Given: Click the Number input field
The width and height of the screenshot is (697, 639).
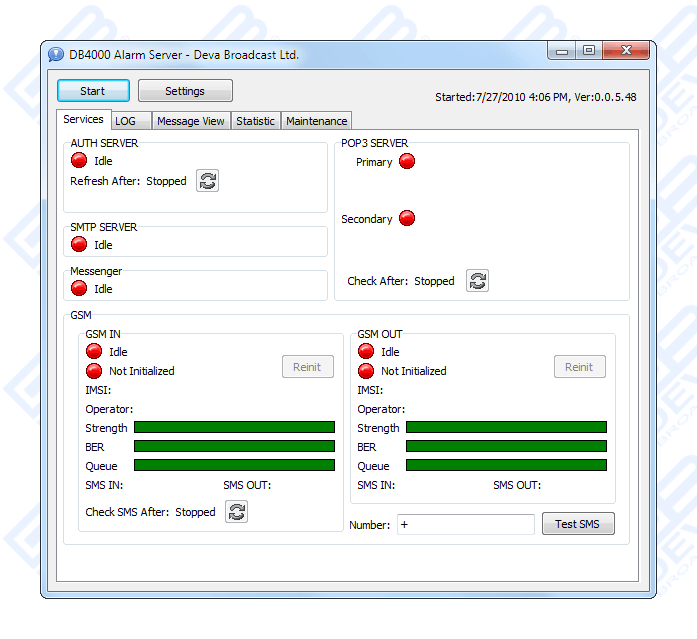Looking at the screenshot, I should coord(466,524).
